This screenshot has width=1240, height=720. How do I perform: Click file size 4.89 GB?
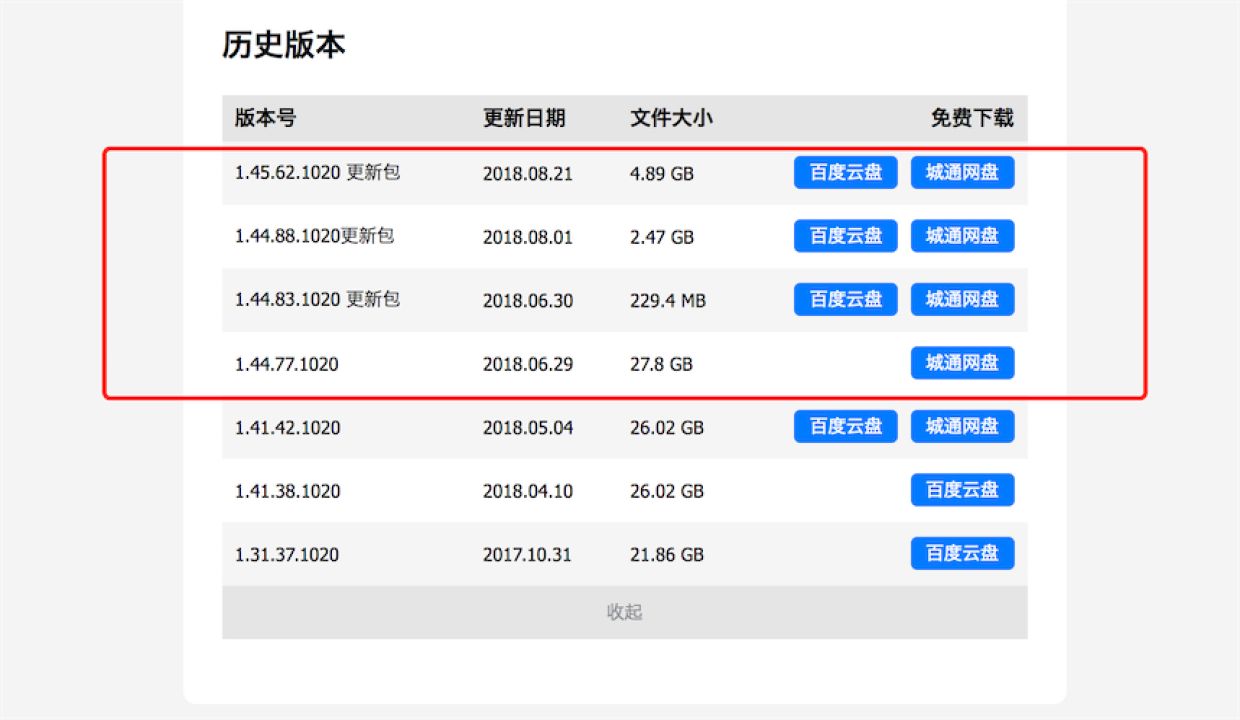[x=662, y=174]
